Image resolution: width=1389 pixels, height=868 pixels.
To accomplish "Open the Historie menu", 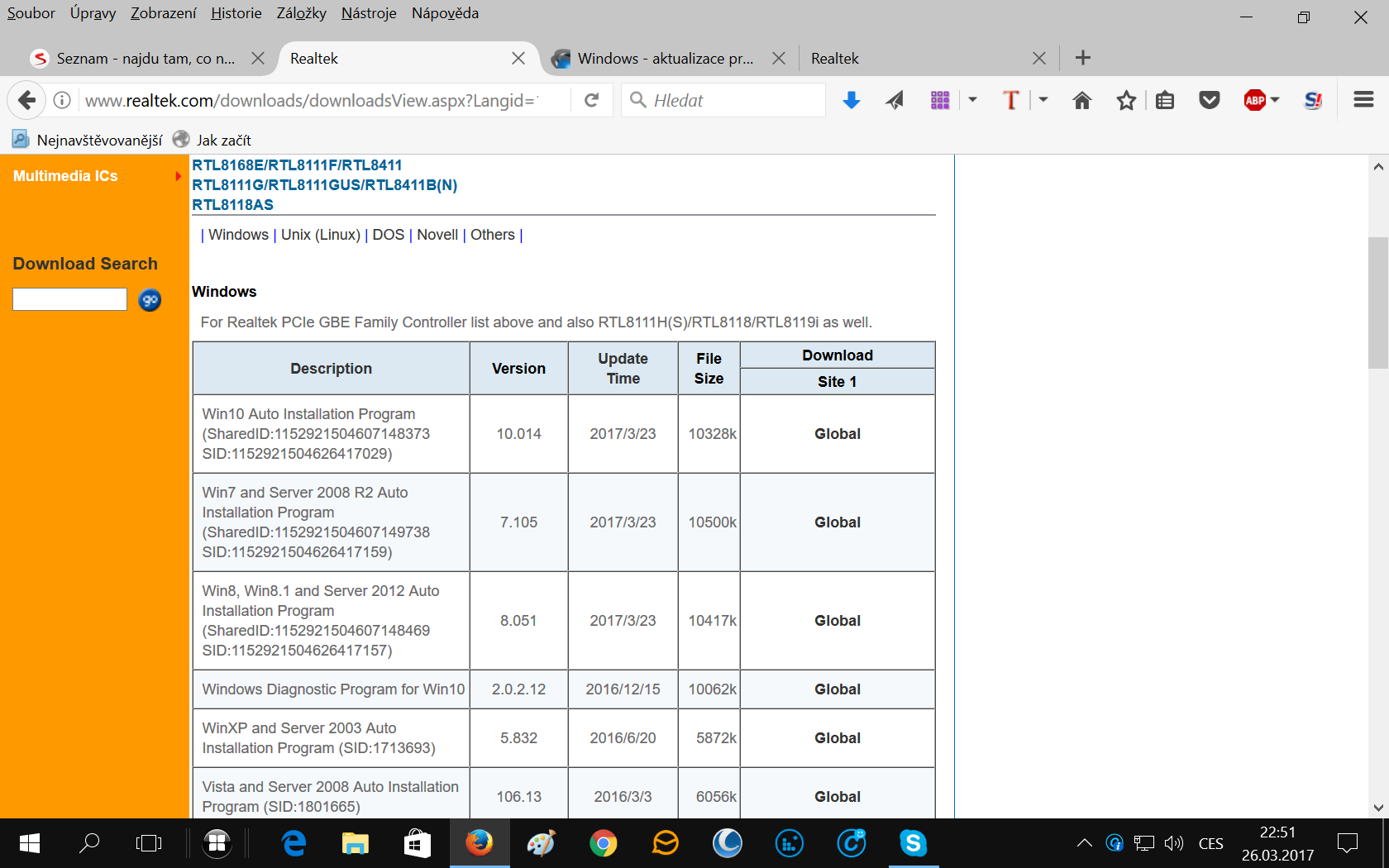I will coord(236,13).
